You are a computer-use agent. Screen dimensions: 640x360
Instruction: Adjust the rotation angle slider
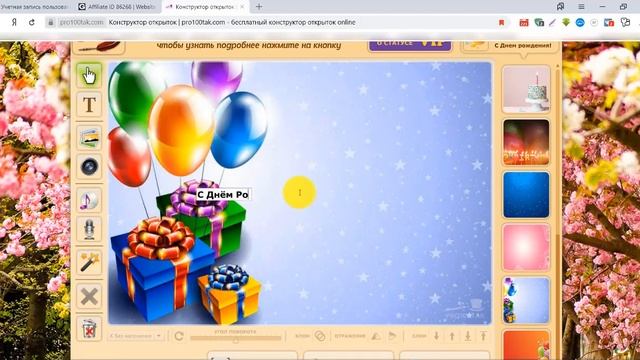[x=236, y=338]
